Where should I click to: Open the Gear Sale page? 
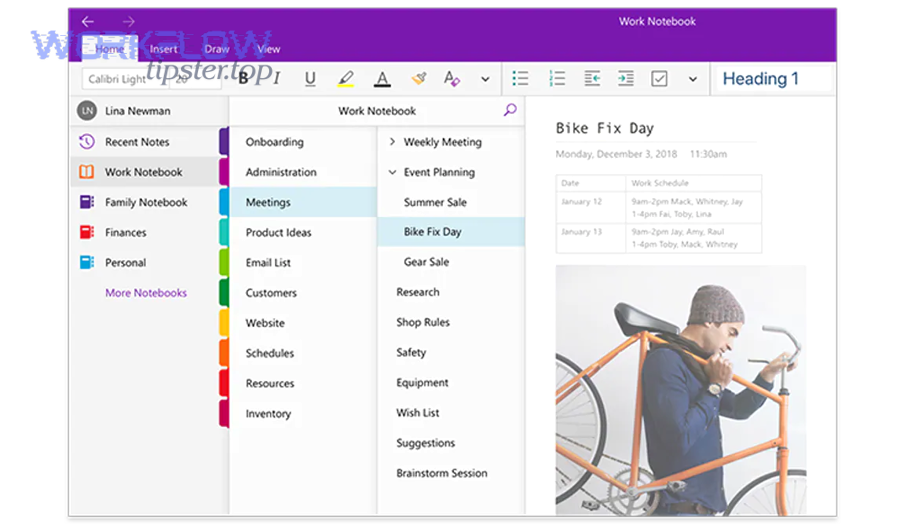pyautogui.click(x=426, y=262)
